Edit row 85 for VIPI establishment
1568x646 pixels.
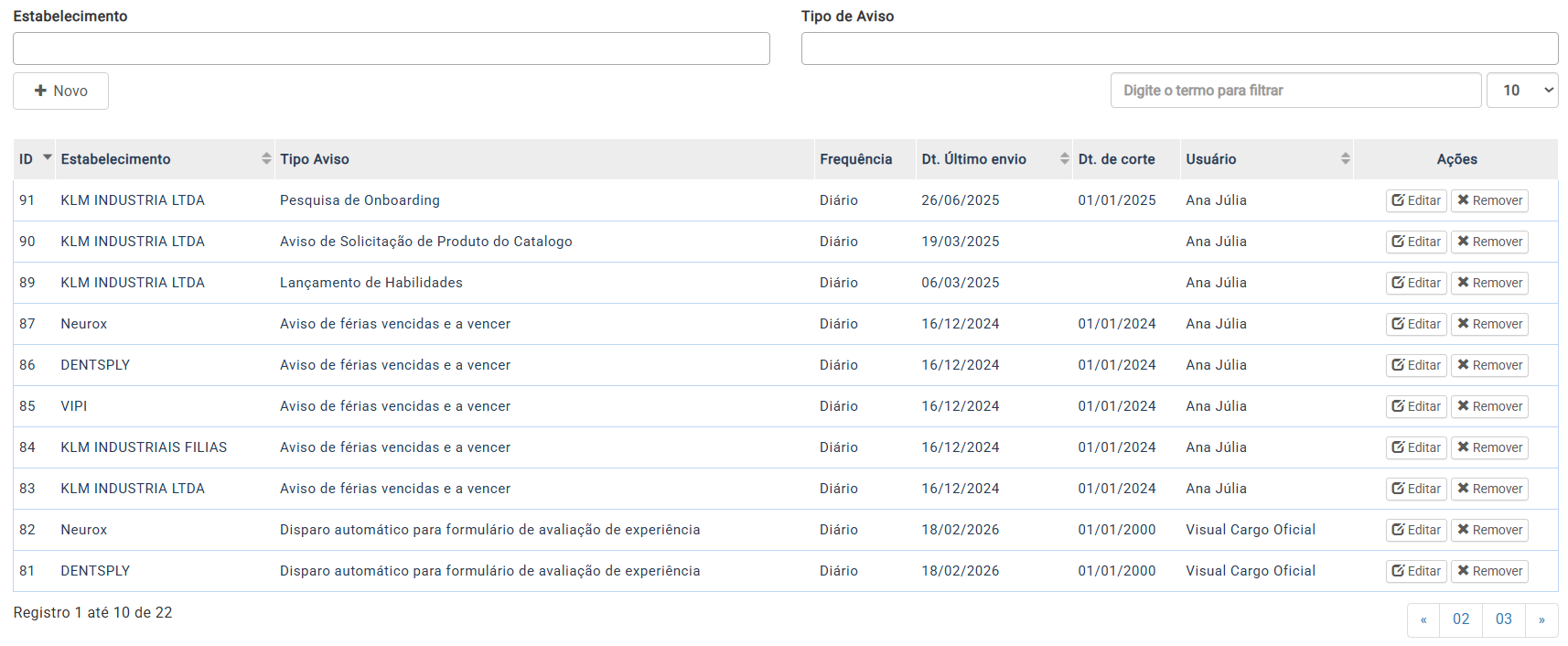pyautogui.click(x=1415, y=406)
